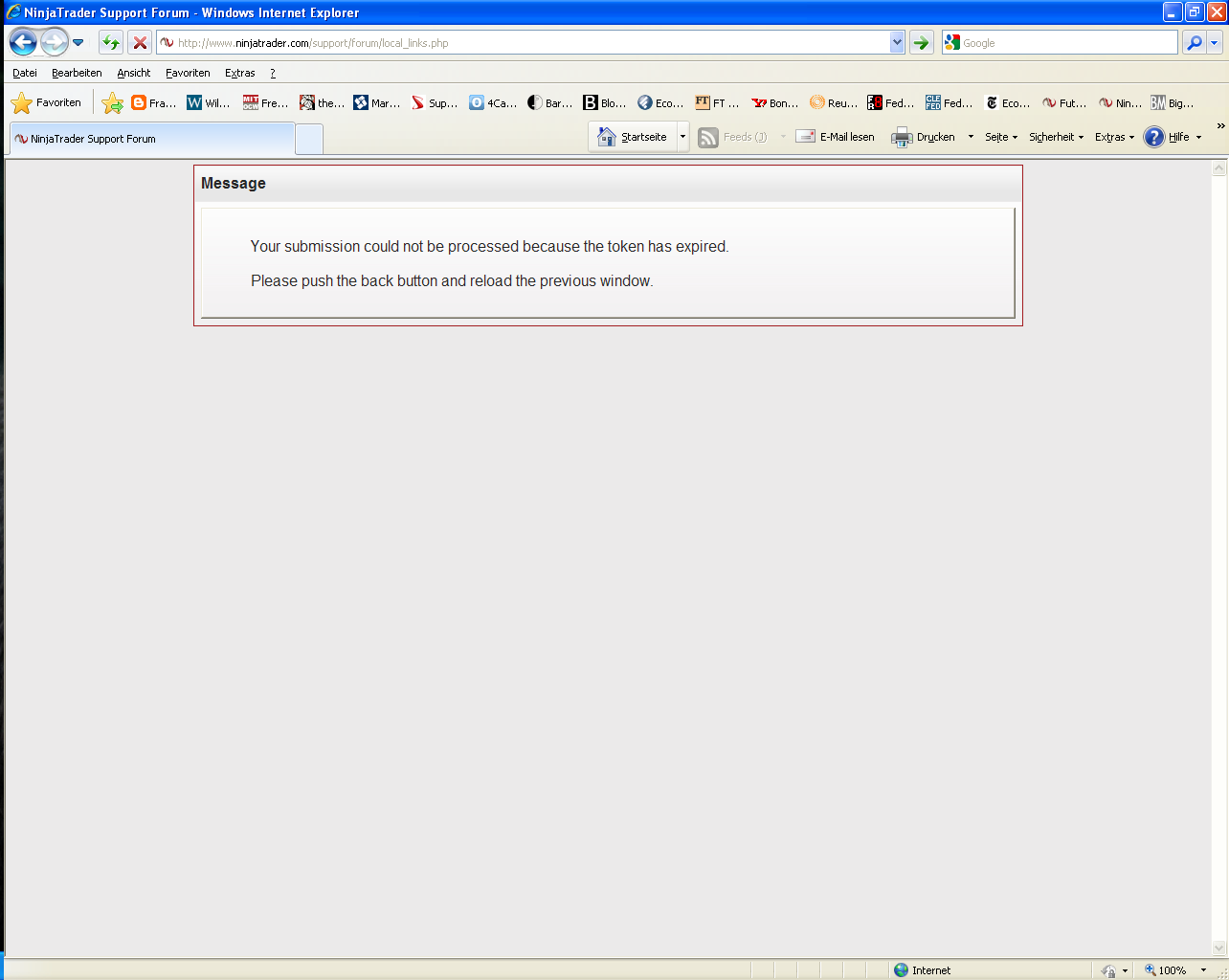Open the 'Eco...' favorite with black icon

[1008, 102]
